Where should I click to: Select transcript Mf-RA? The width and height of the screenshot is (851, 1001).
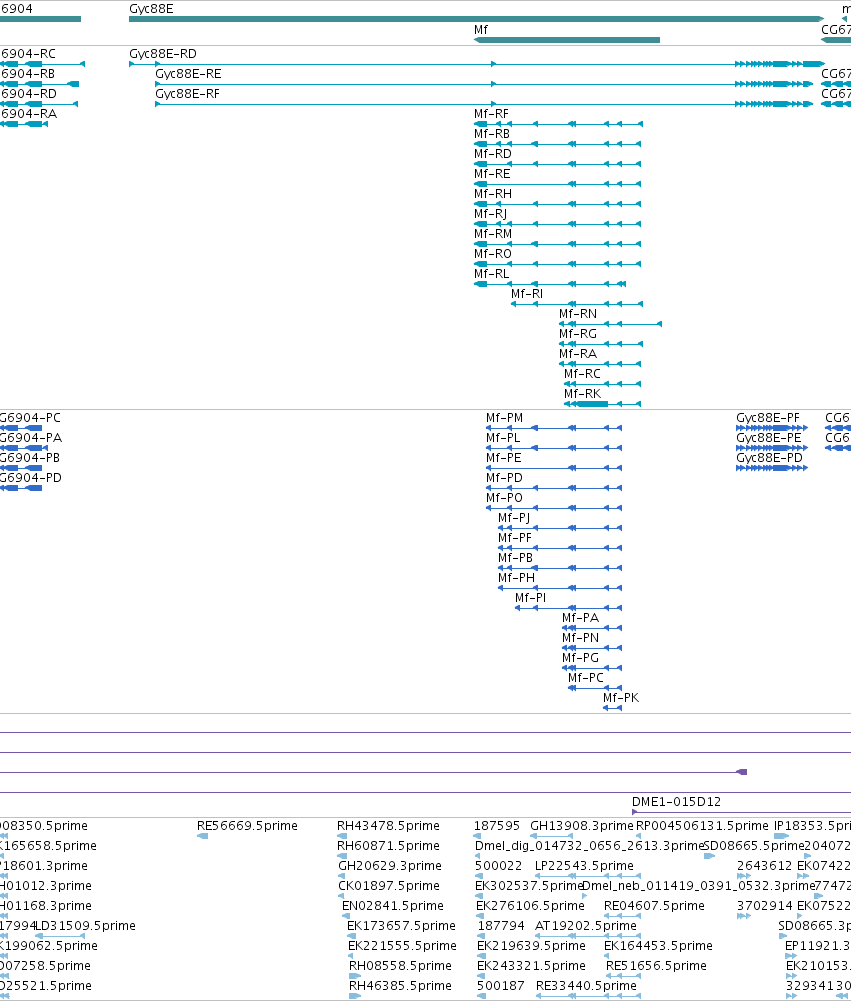578,354
